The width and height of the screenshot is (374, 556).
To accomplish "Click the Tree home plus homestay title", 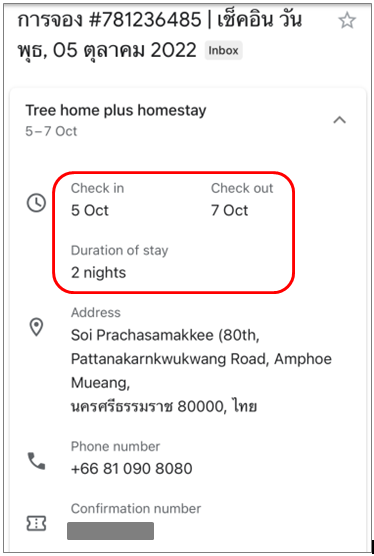I will pyautogui.click(x=116, y=110).
